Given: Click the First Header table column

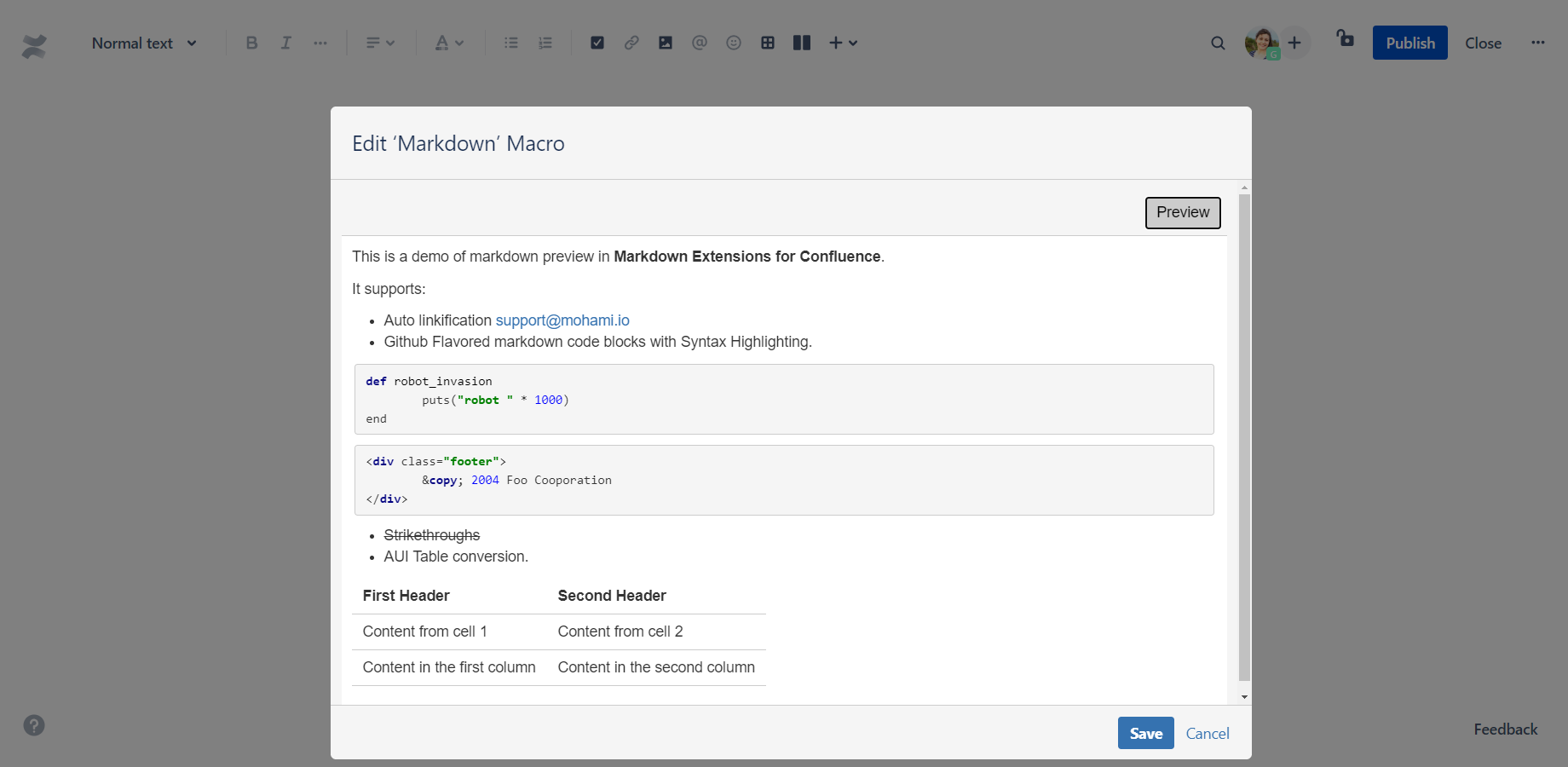Looking at the screenshot, I should click(x=450, y=596).
